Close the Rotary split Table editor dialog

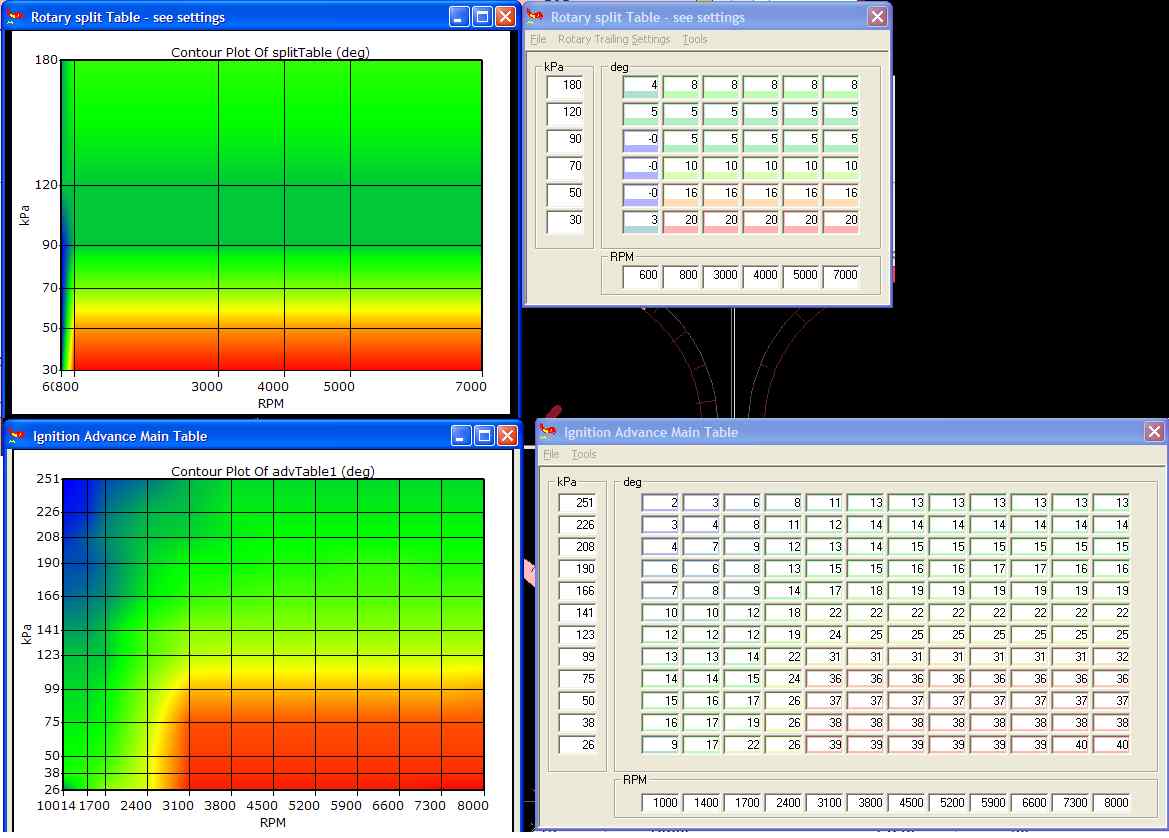tap(877, 16)
